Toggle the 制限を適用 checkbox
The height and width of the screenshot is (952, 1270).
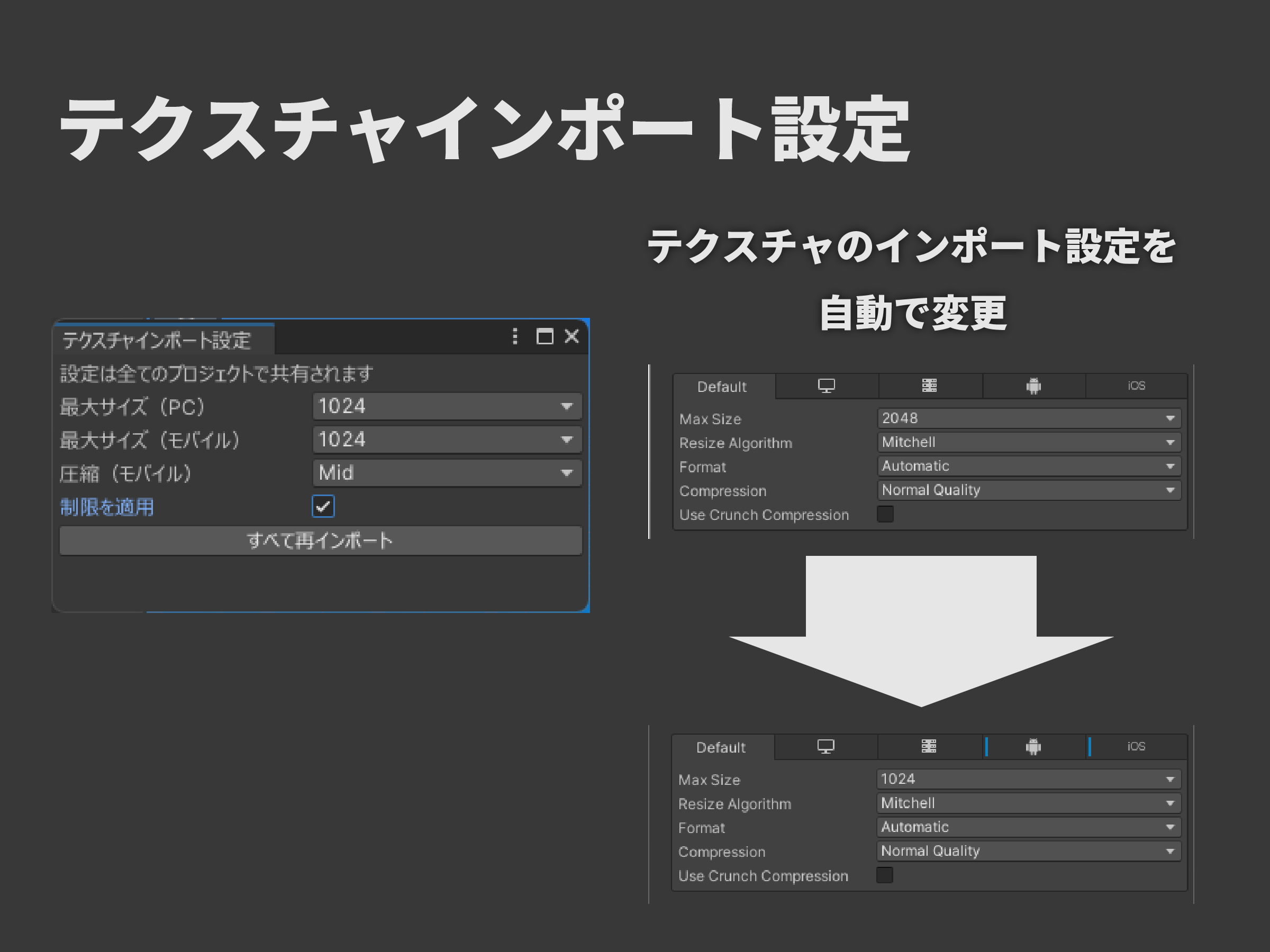323,506
